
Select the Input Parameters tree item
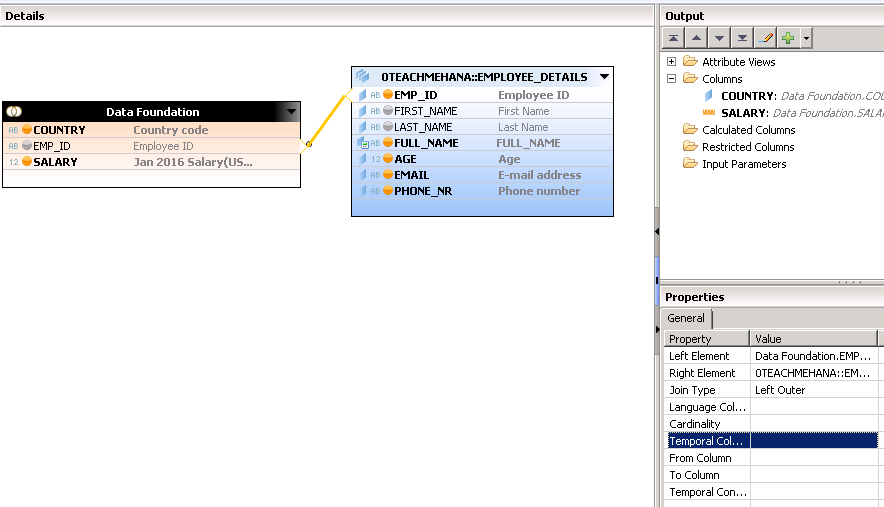coord(744,164)
